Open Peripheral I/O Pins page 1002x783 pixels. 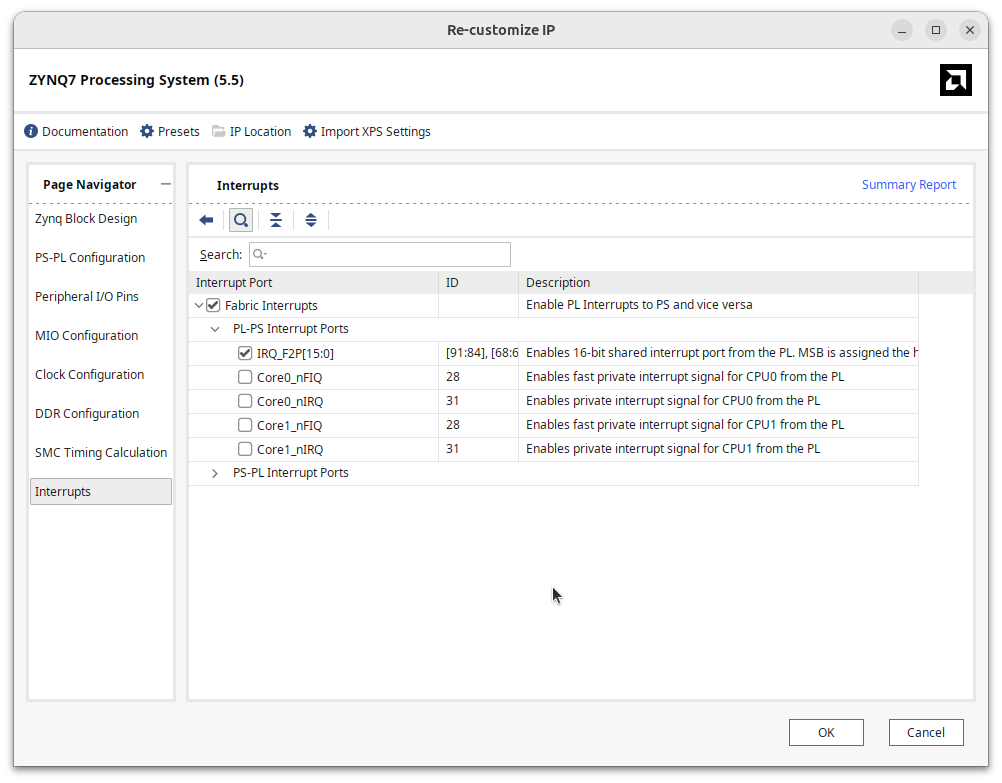tap(87, 297)
